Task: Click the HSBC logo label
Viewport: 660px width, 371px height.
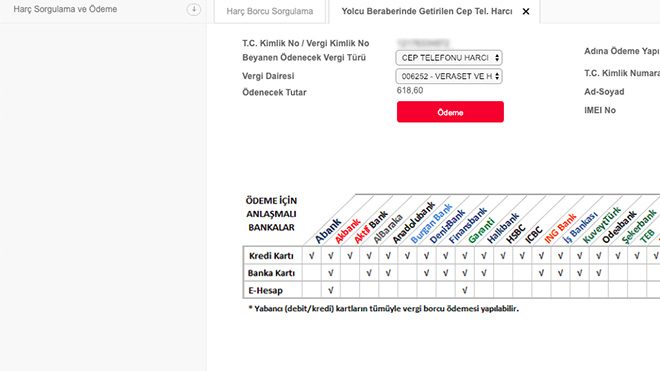Action: [x=516, y=235]
